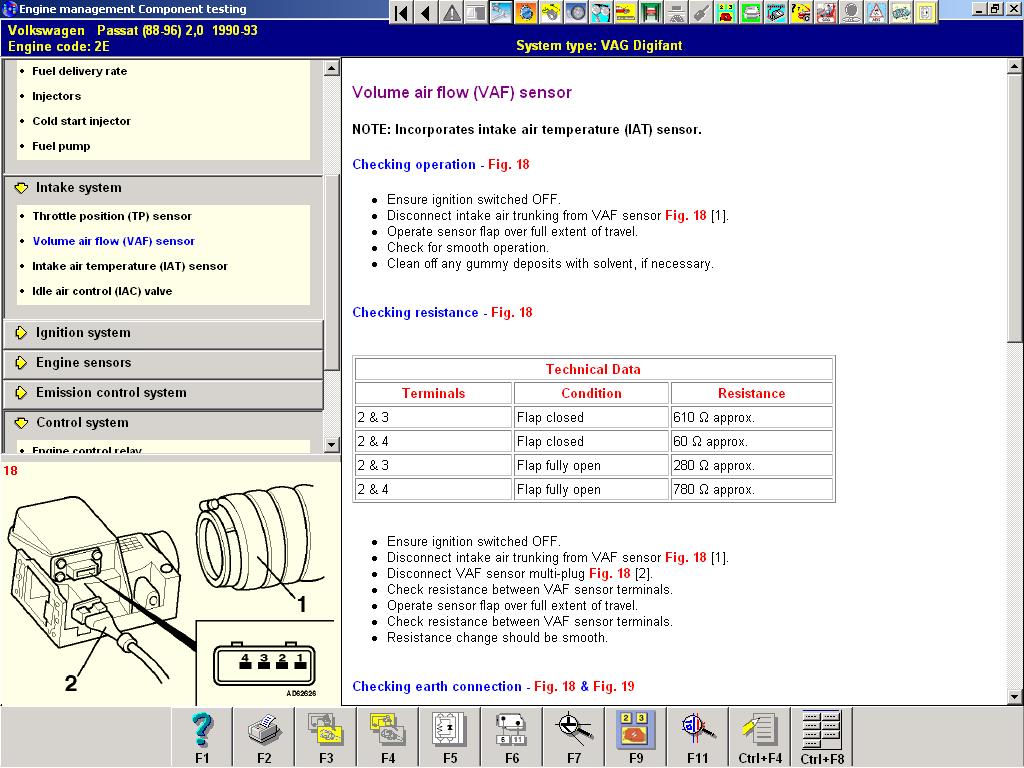Select Idle air control (IAC) valve
Viewport: 1024px width, 768px height.
(102, 292)
